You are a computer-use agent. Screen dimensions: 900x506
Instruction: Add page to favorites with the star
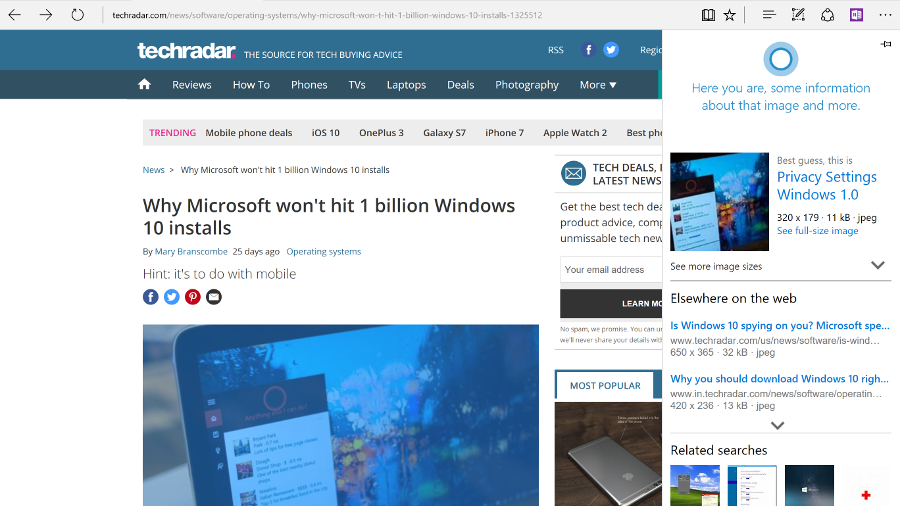(730, 15)
